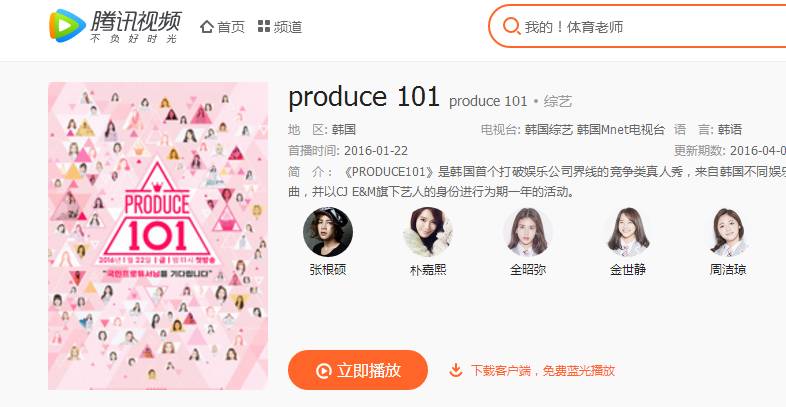This screenshot has width=786, height=407.
Task: Click the home icon beside 首页
Action: [207, 27]
